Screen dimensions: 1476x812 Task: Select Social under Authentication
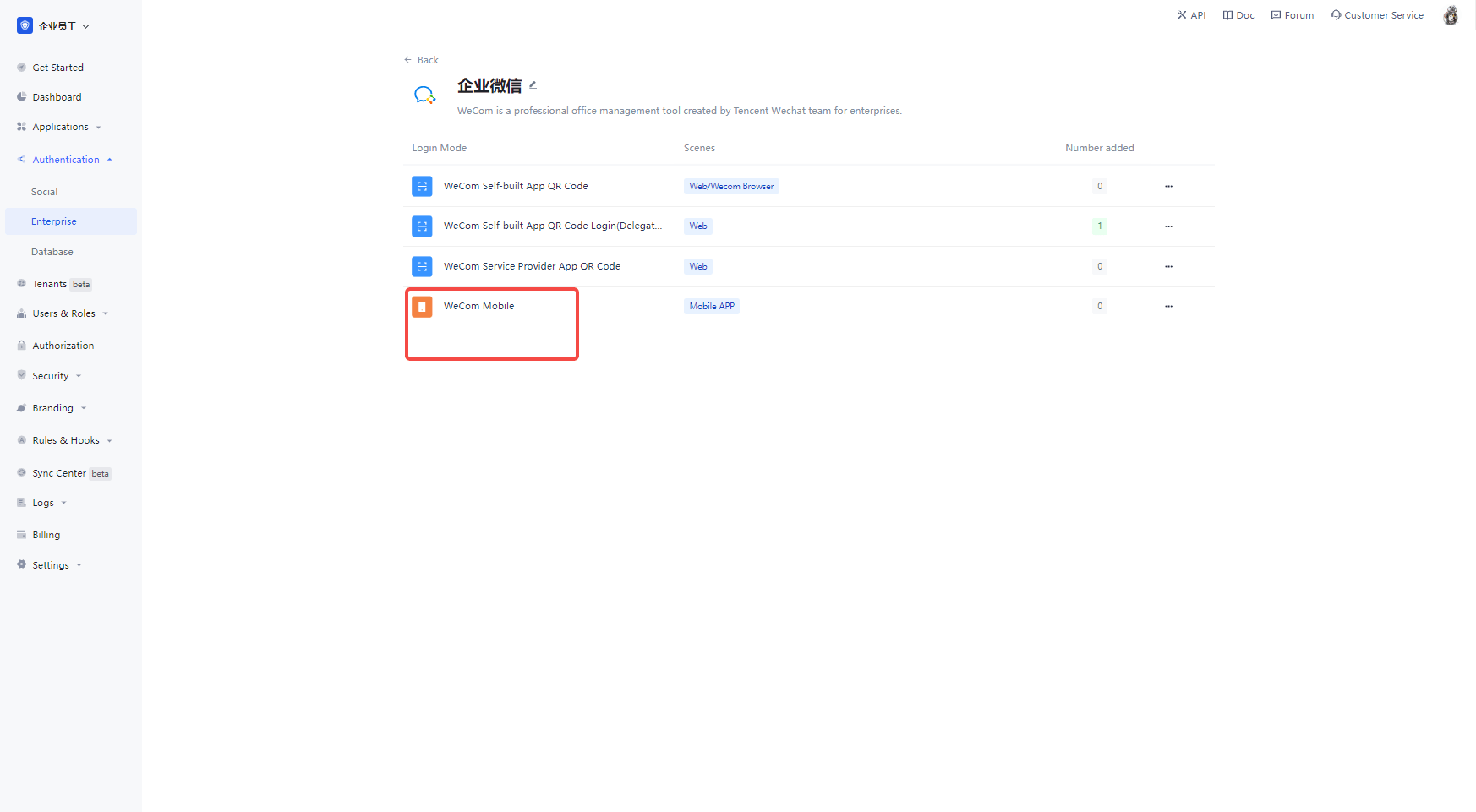click(45, 192)
